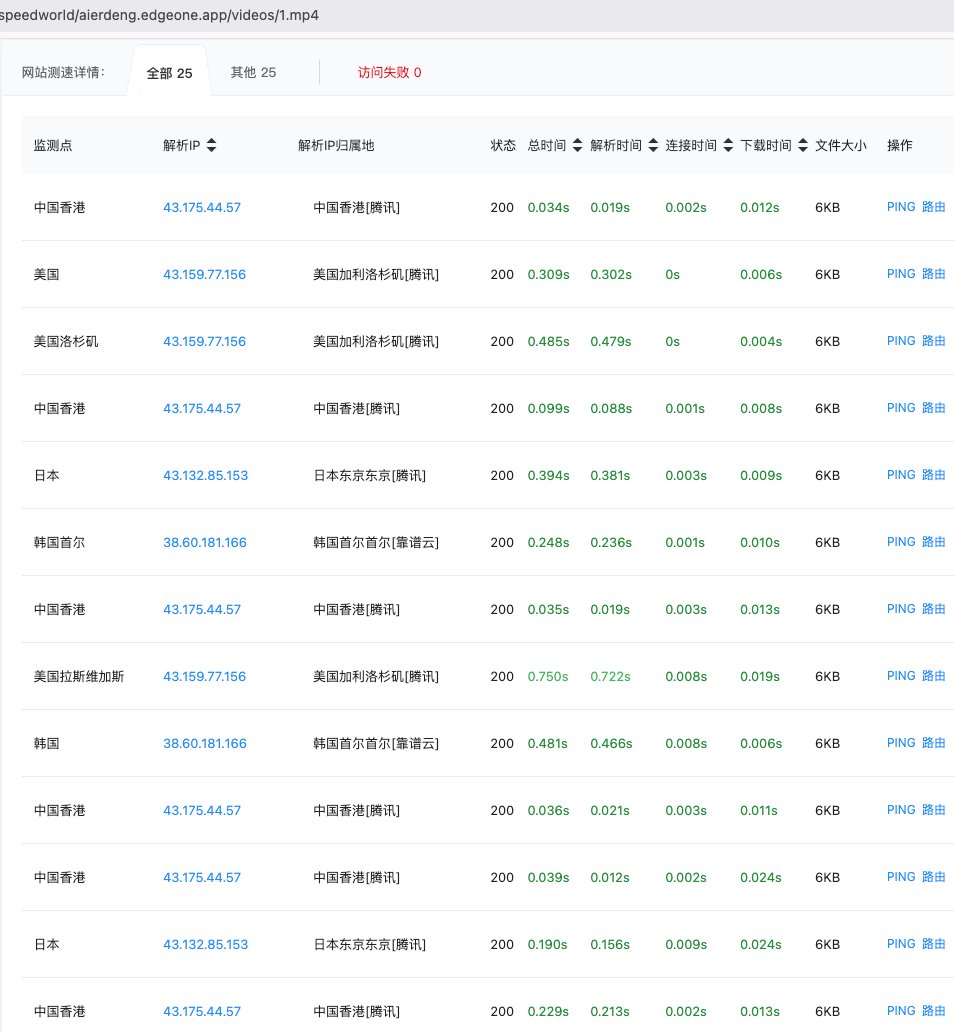Open IP 43.159.77.156 in the 美国拉斯维加斯 row
Image resolution: width=954 pixels, height=1032 pixels.
(x=205, y=677)
